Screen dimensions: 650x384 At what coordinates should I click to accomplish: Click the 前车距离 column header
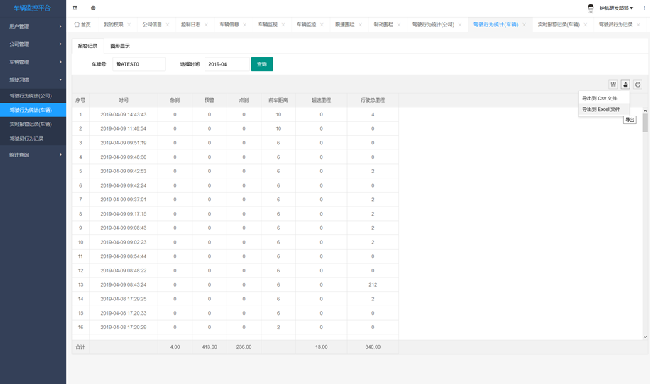point(278,100)
